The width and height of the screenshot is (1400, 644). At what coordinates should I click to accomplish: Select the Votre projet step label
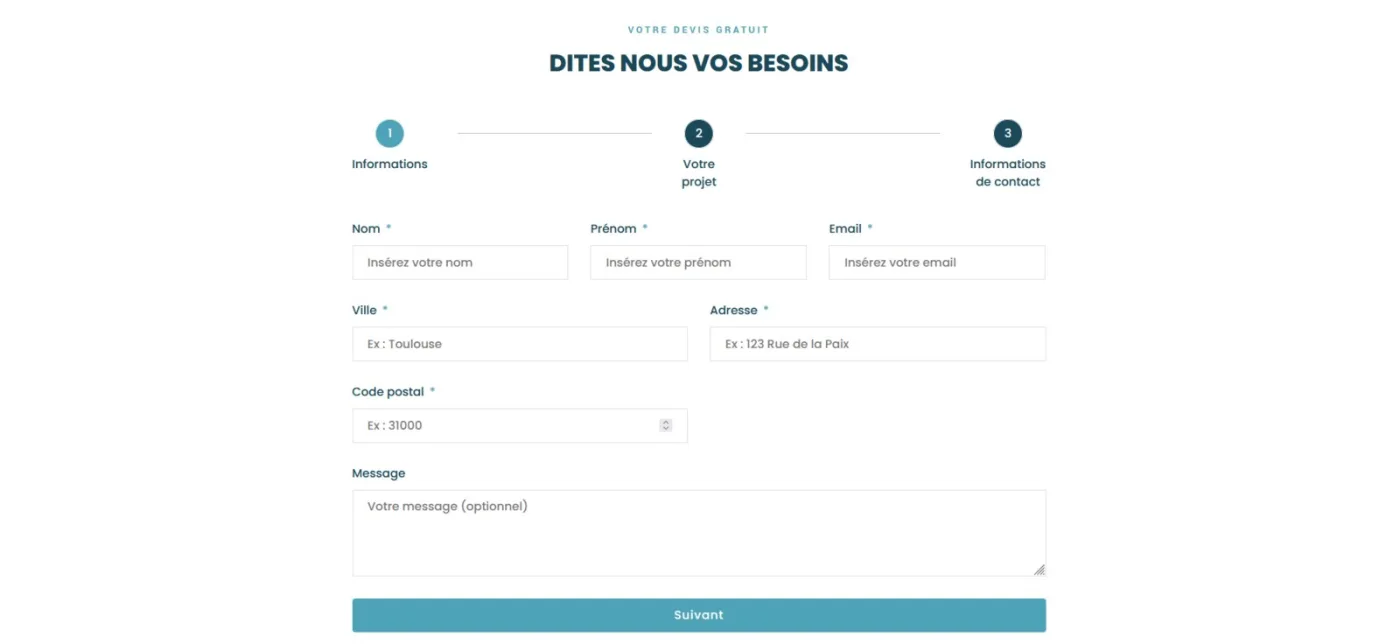699,173
